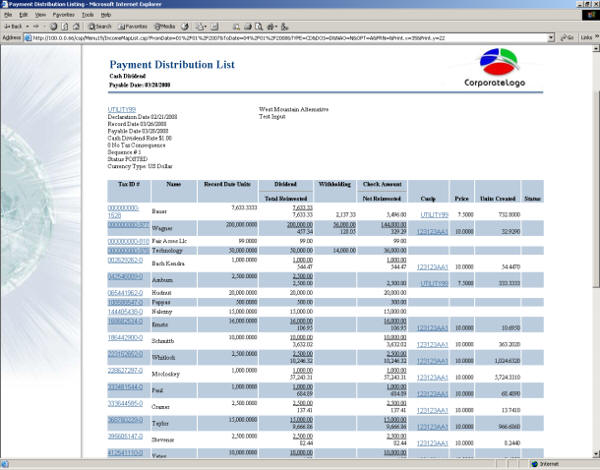Click the page icon in the Address bar
The width and height of the screenshot is (600, 470).
pos(28,38)
